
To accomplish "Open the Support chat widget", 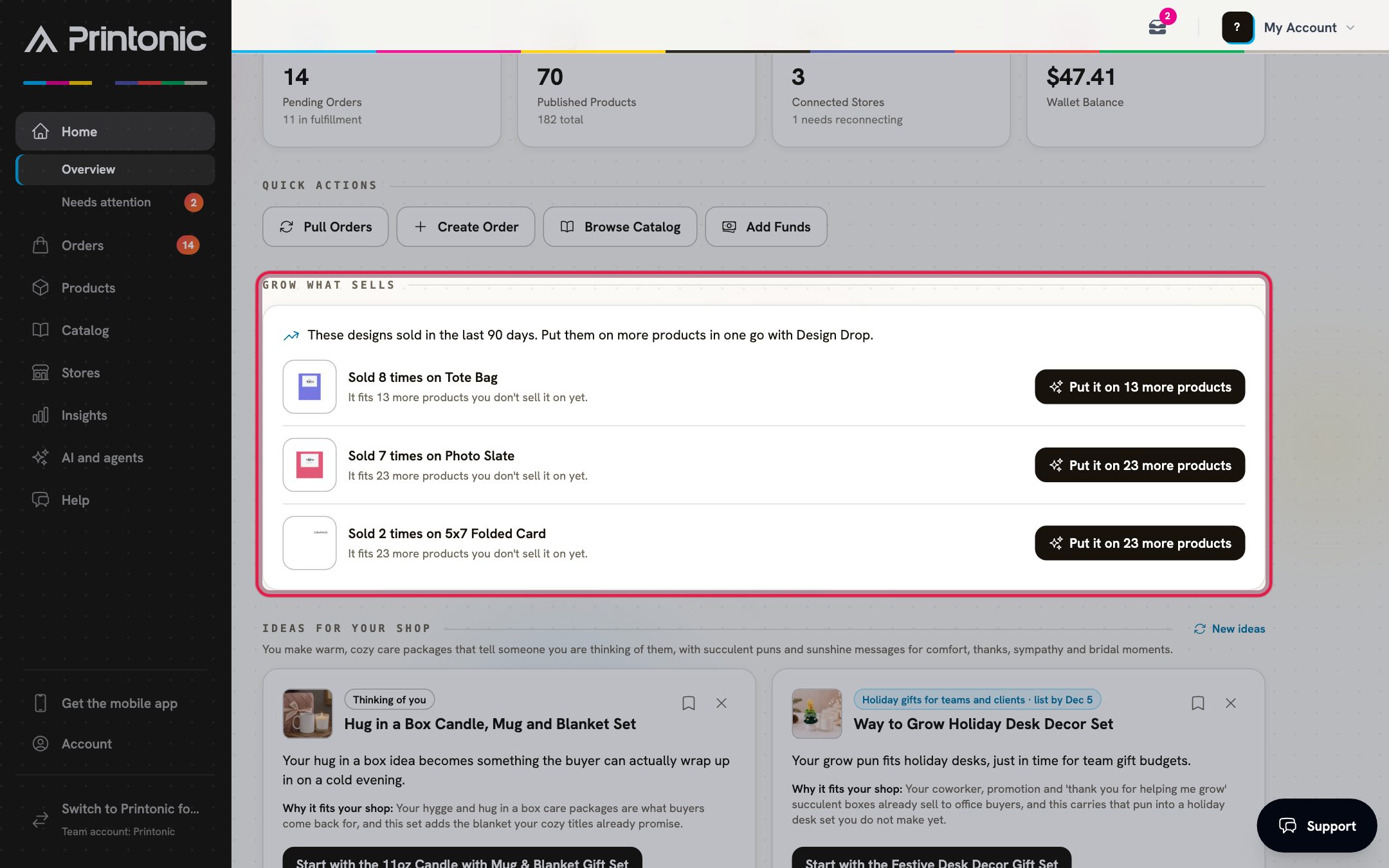I will (x=1316, y=826).
